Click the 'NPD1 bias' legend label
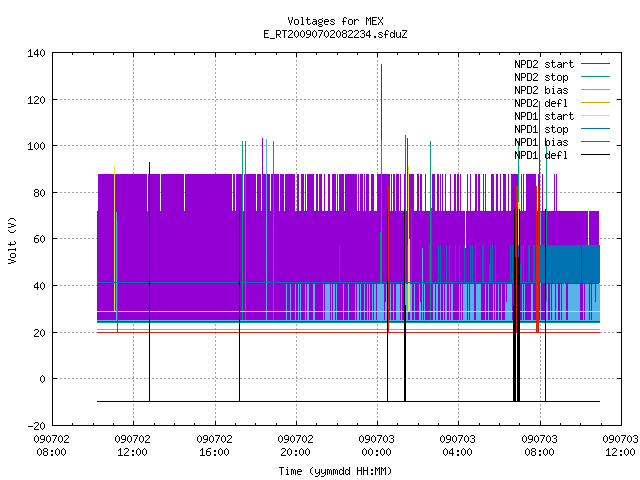This screenshot has width=640, height=480. [x=541, y=142]
